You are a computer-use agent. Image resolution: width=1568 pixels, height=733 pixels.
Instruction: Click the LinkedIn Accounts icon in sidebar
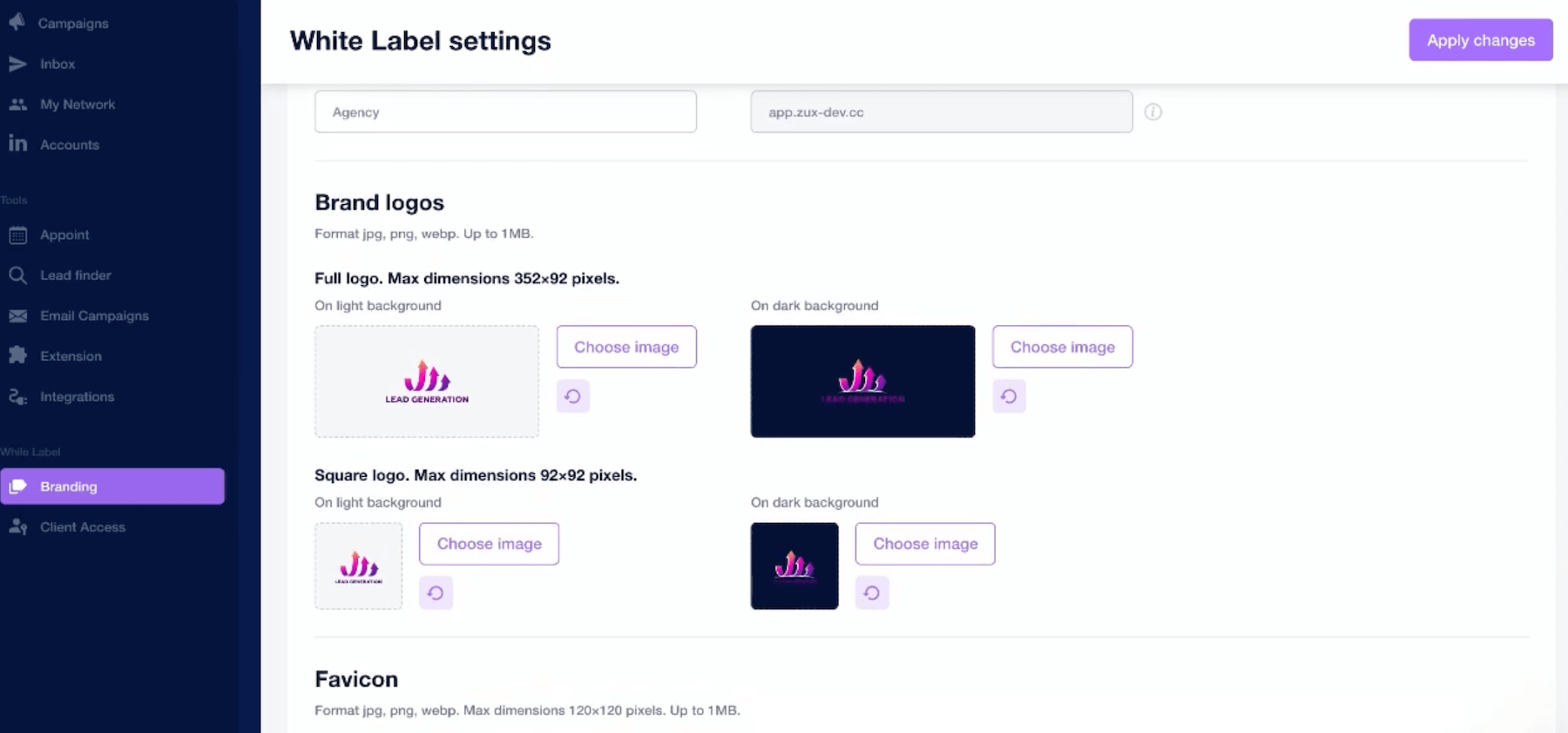[x=17, y=144]
